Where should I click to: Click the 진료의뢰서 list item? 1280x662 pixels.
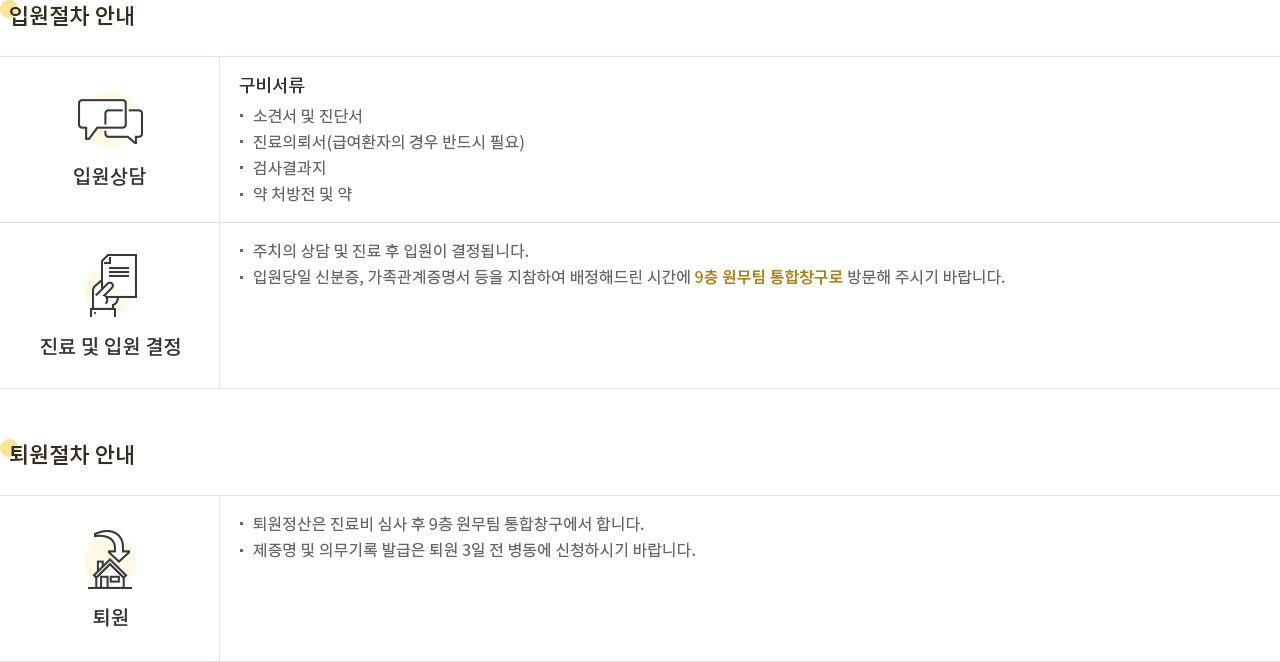pos(389,142)
